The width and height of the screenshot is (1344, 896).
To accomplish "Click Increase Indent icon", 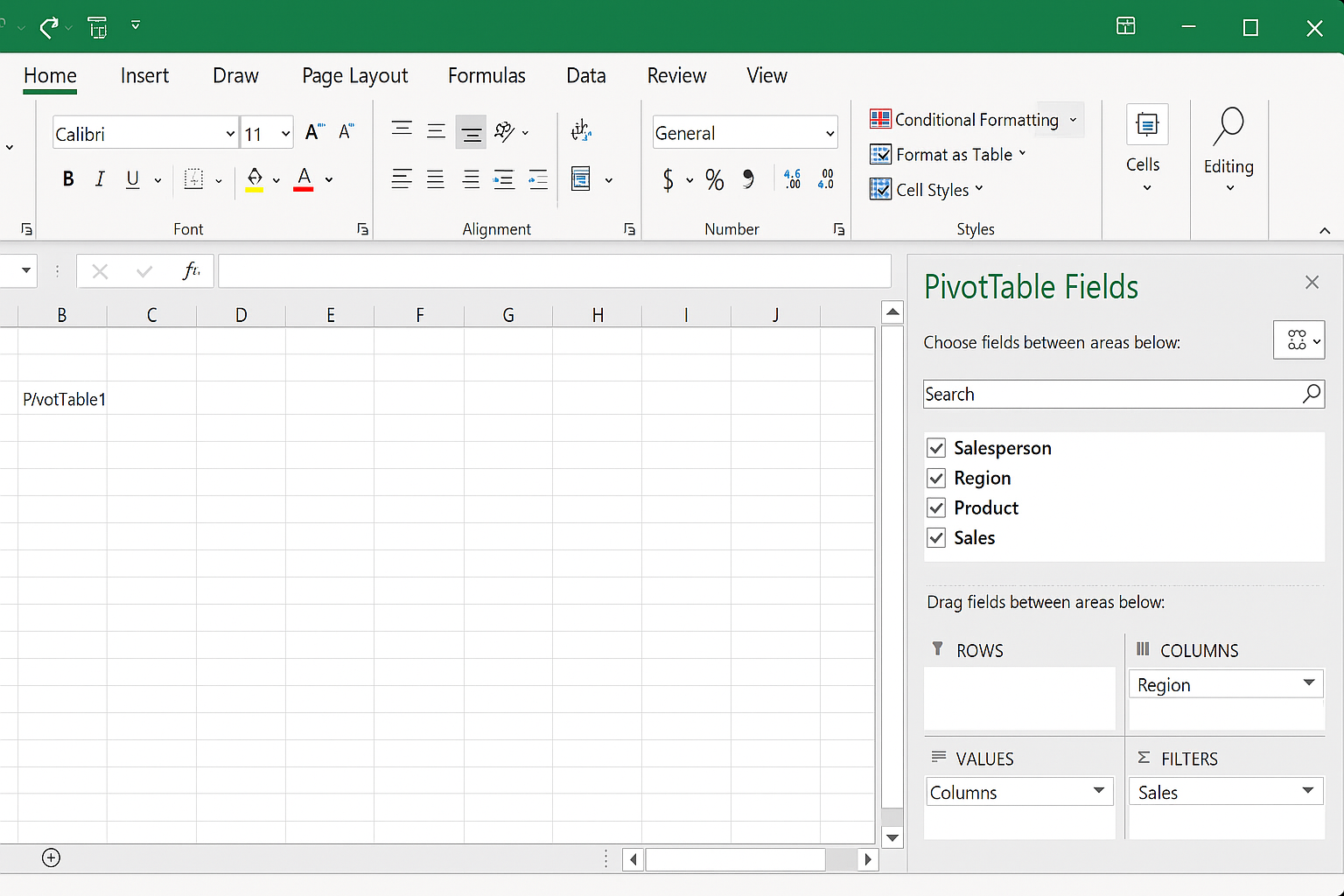I will click(538, 179).
